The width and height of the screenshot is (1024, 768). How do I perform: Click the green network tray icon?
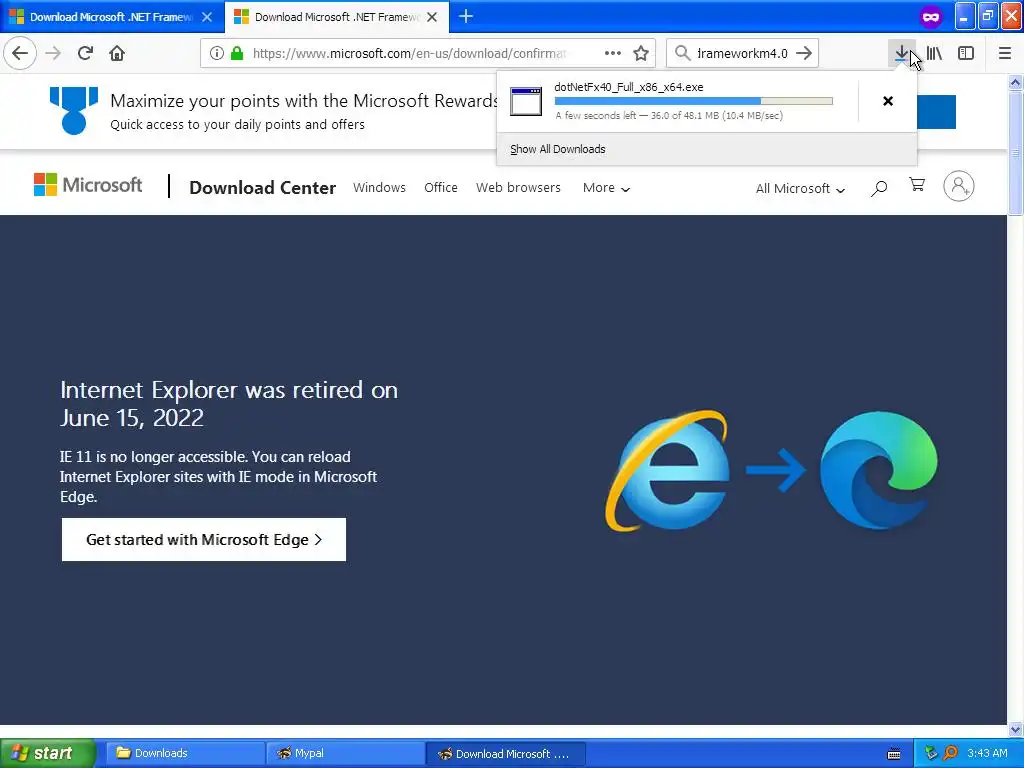tap(931, 753)
